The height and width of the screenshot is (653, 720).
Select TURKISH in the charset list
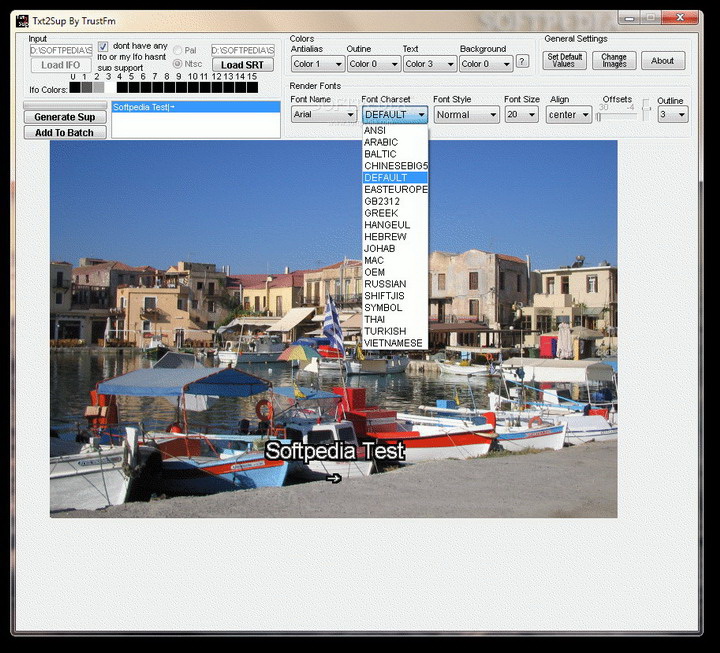pyautogui.click(x=395, y=331)
